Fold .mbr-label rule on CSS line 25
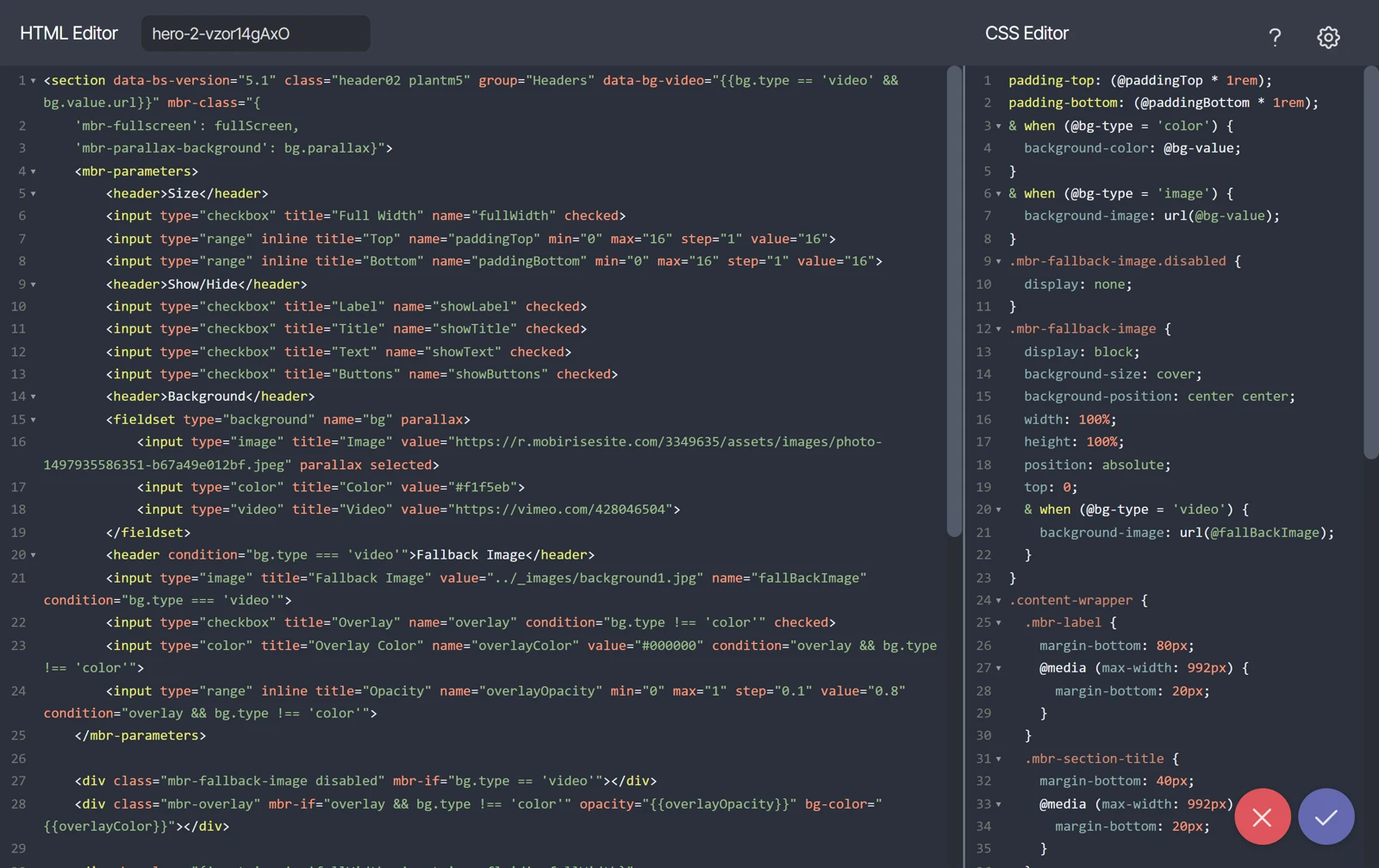 999,622
